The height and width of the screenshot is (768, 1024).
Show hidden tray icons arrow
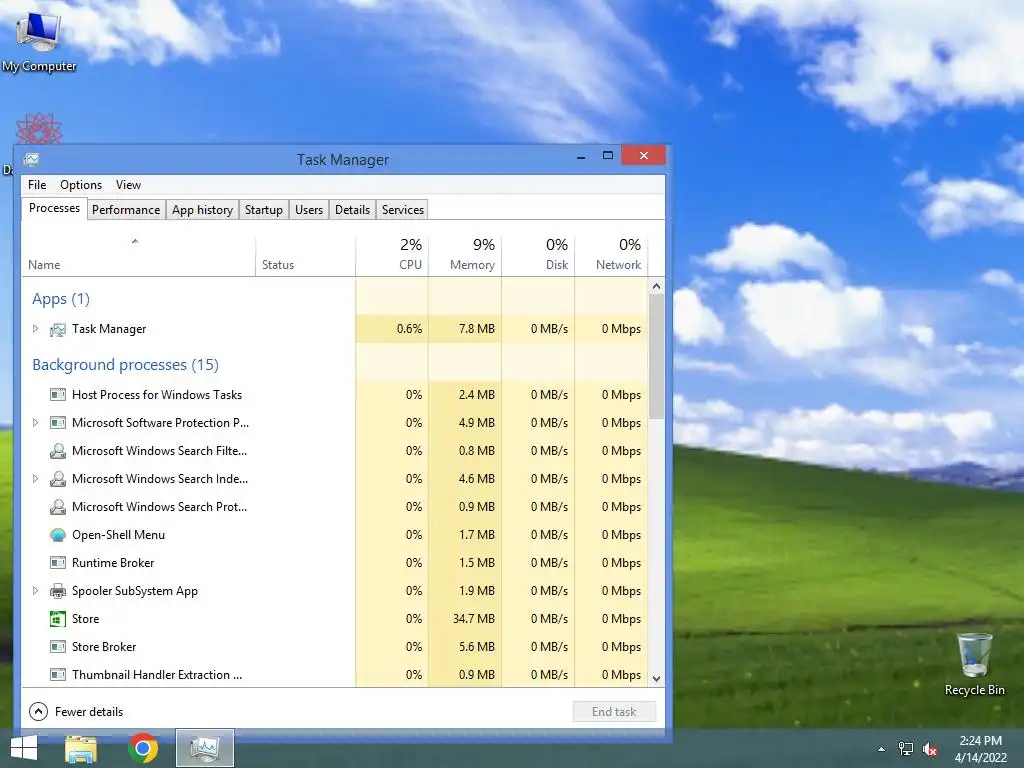(882, 749)
